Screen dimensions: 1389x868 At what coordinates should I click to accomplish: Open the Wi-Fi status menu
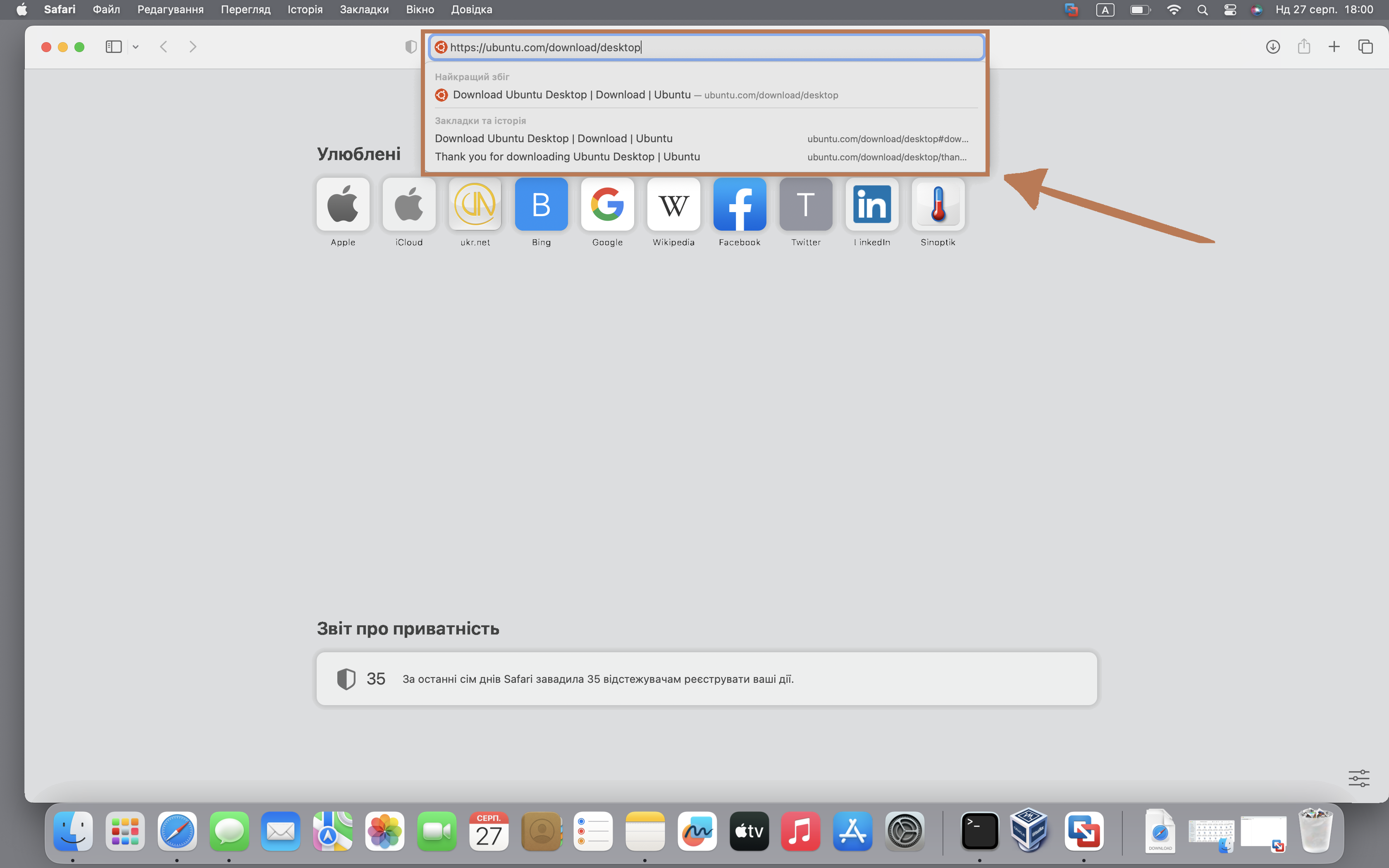(1174, 10)
